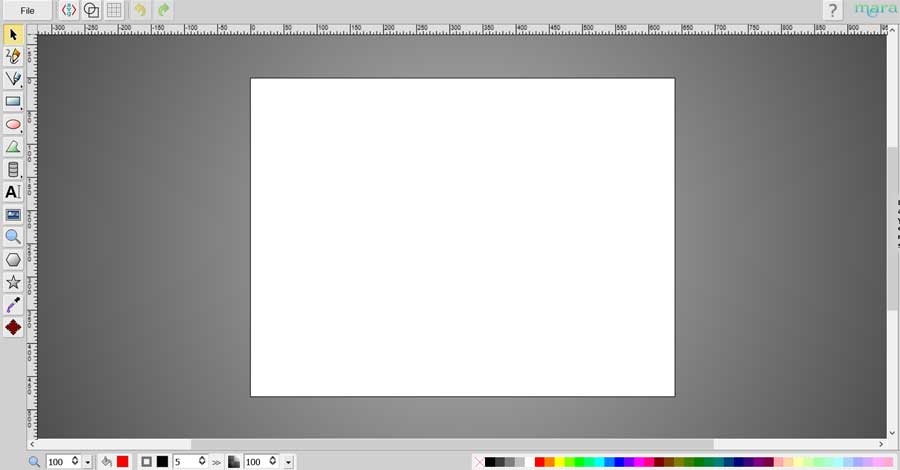Pick the orange palette swatch
The image size is (900, 470).
(x=549, y=462)
